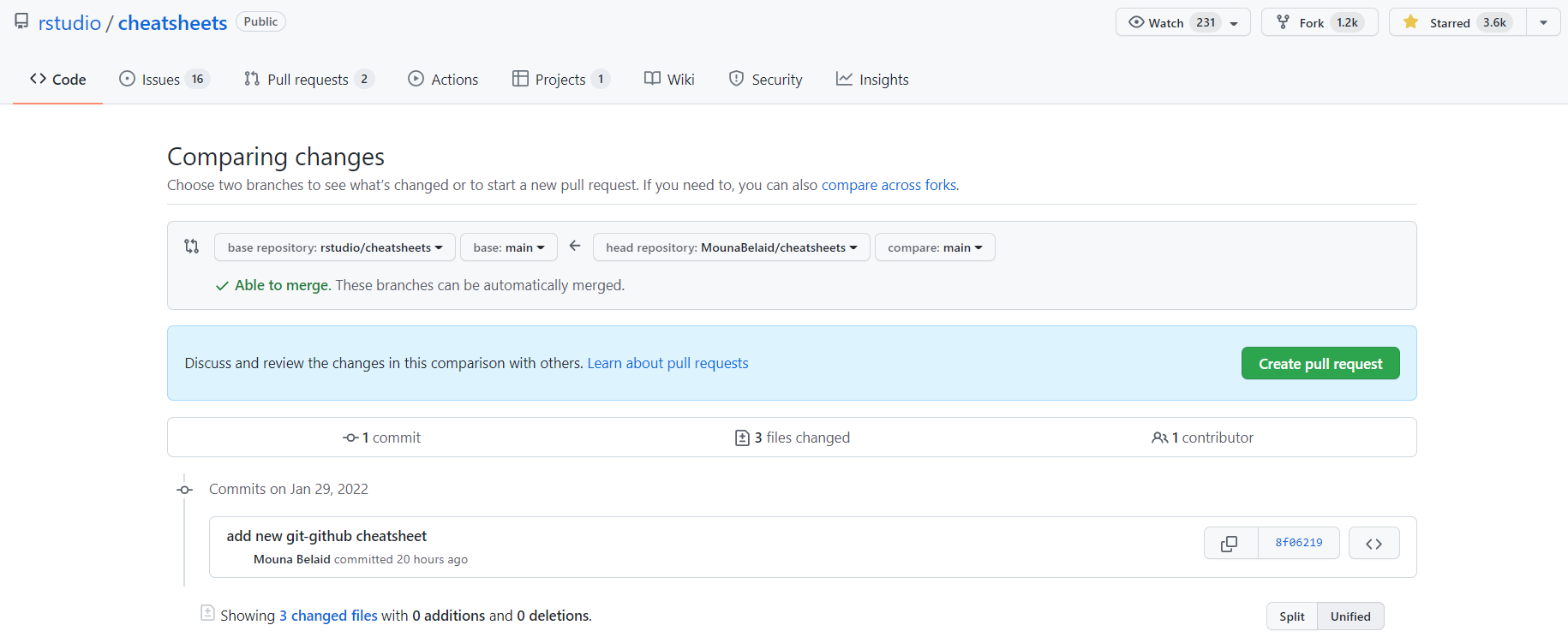Click the Projects count badge 1

click(601, 79)
